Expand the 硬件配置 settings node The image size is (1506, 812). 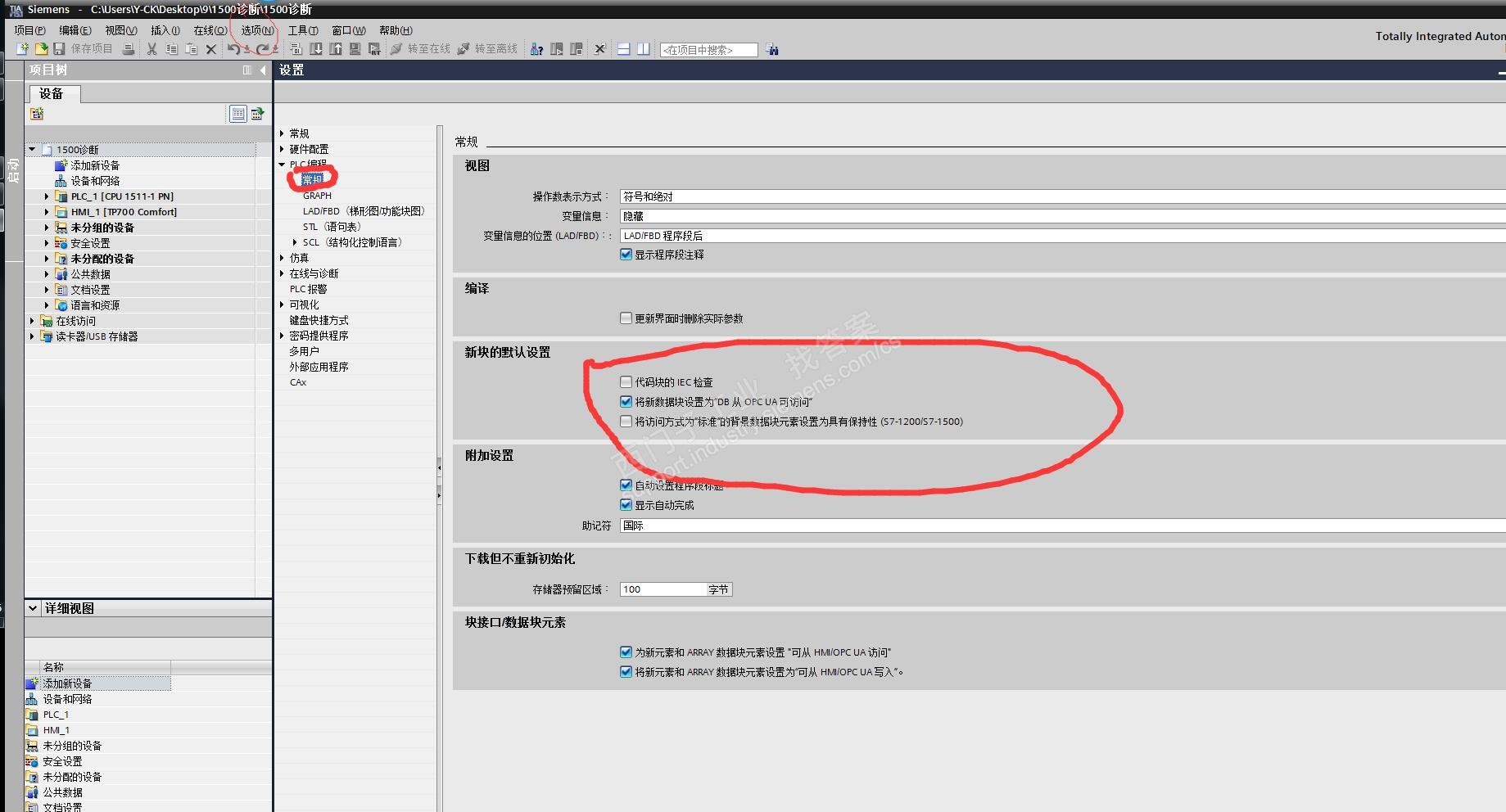[282, 149]
